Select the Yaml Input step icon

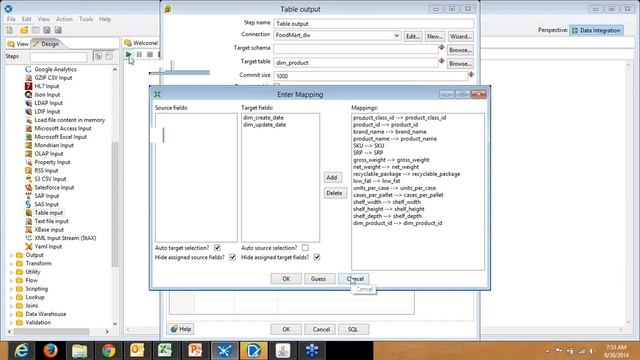(28, 247)
